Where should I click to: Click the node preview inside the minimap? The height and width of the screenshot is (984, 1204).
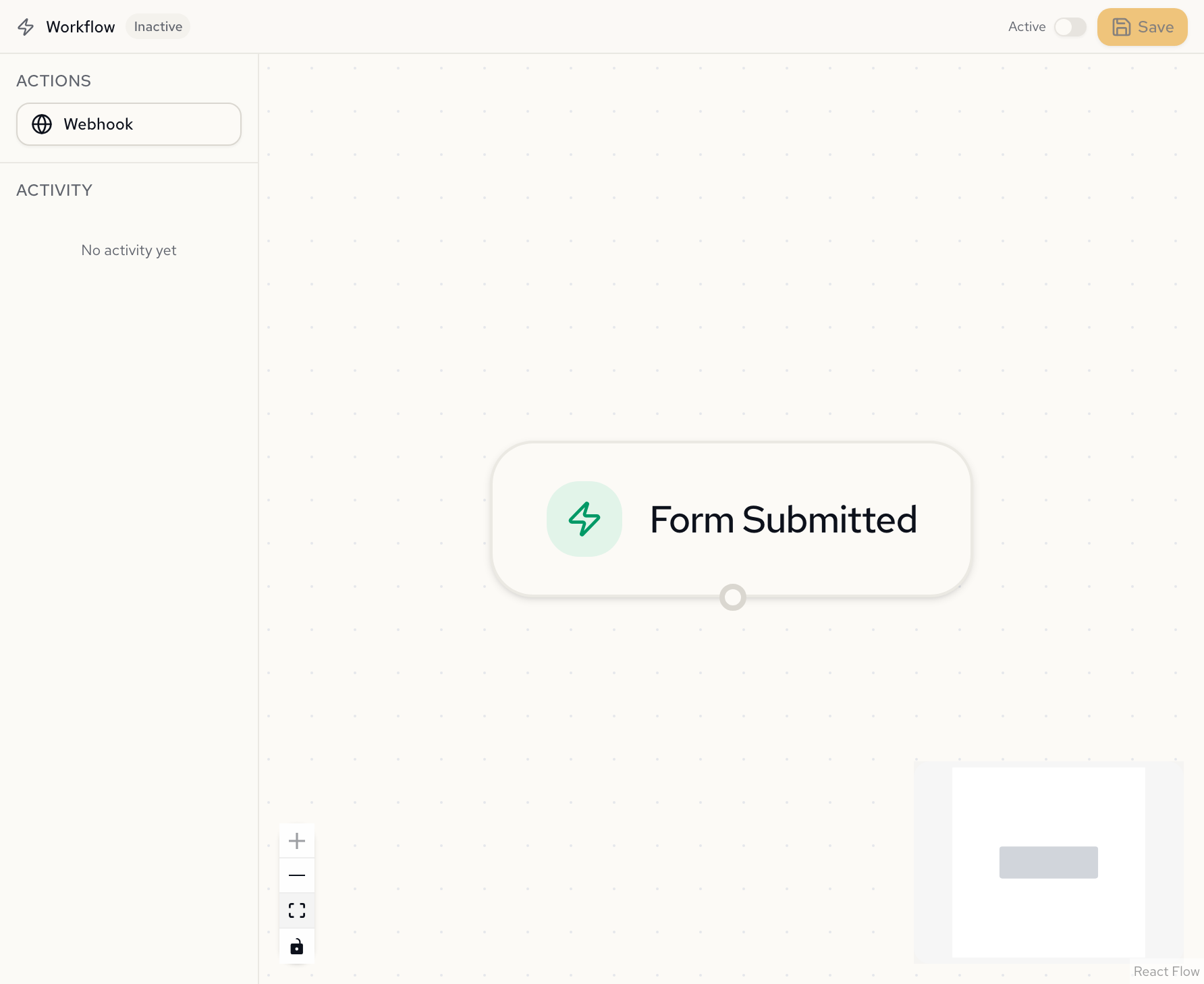click(1048, 863)
